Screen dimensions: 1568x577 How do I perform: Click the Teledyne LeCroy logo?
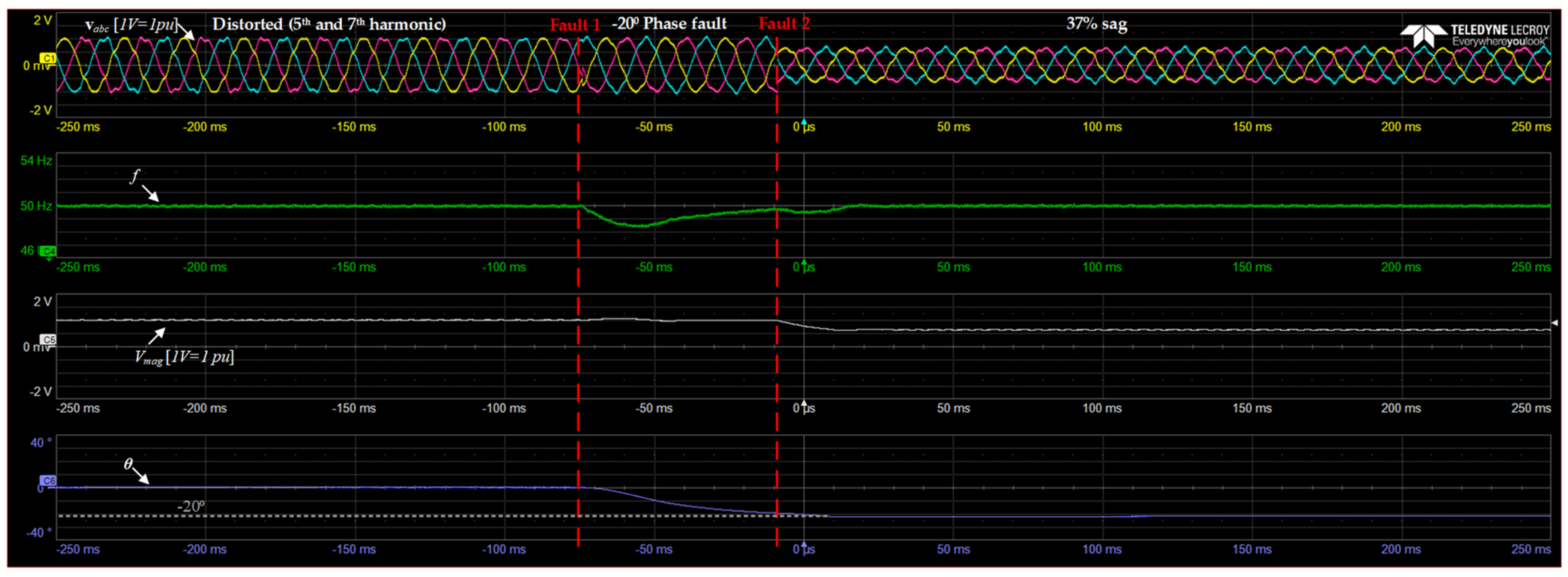pos(1474,36)
